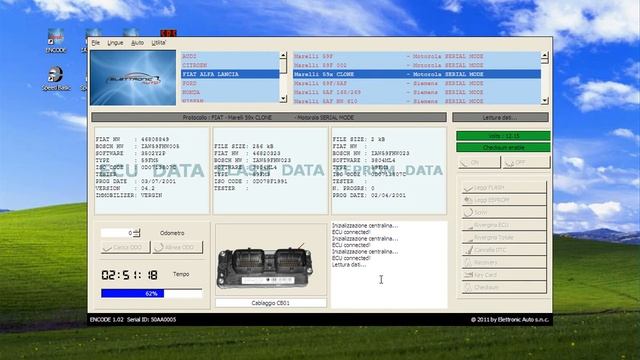640x360 pixels.
Task: Click the Azzera ODO button
Action: (177, 247)
